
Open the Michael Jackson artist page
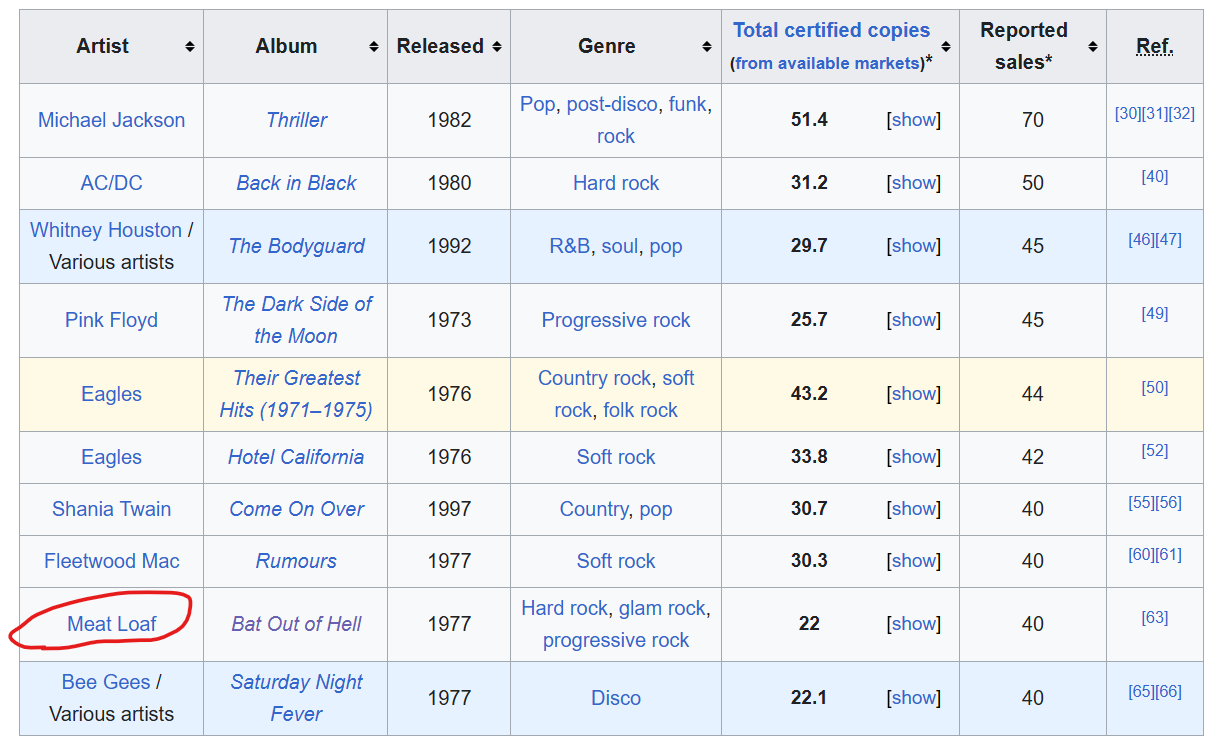[112, 120]
